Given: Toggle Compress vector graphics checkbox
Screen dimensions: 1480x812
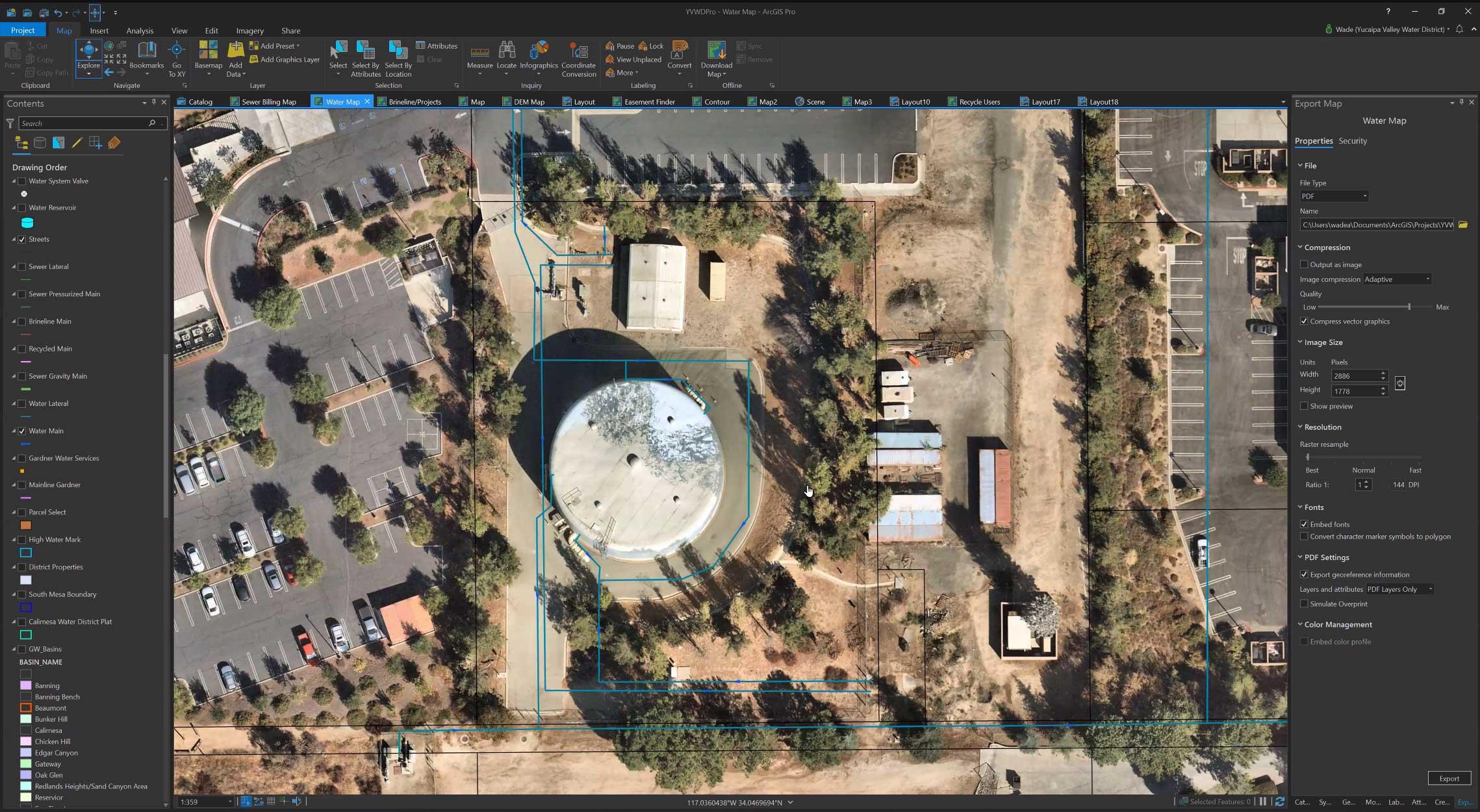Looking at the screenshot, I should [1304, 322].
